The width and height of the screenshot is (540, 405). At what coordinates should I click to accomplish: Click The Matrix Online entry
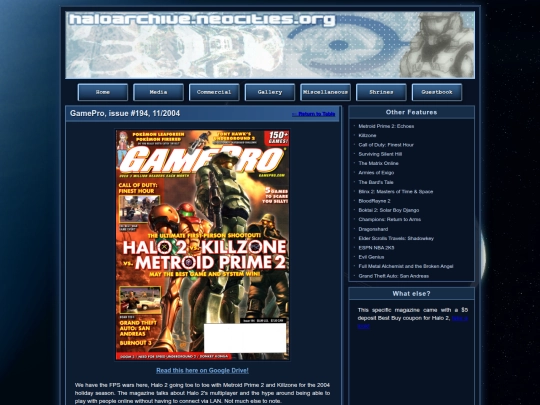[378, 163]
